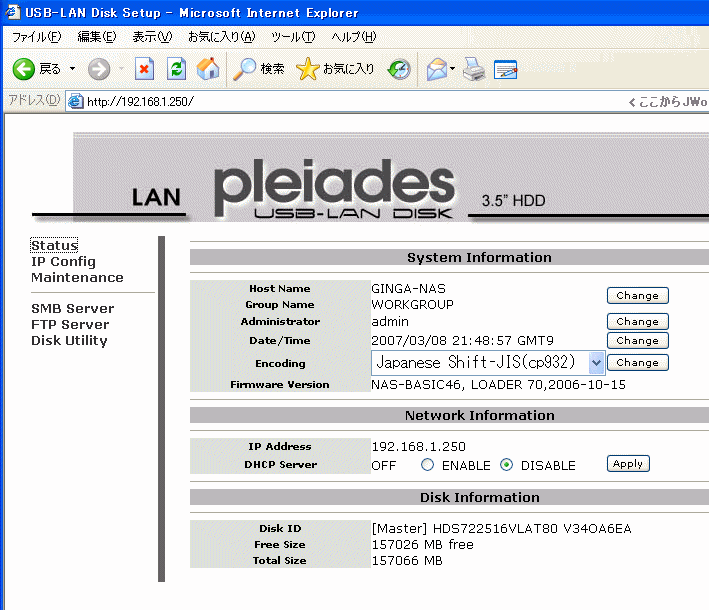Open the Mail dropdown arrow

click(x=453, y=69)
